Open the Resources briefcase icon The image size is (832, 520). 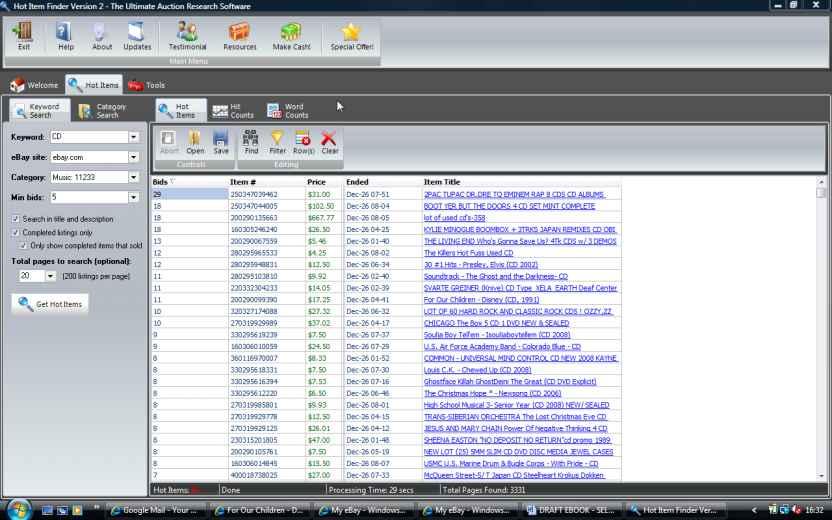pos(240,33)
